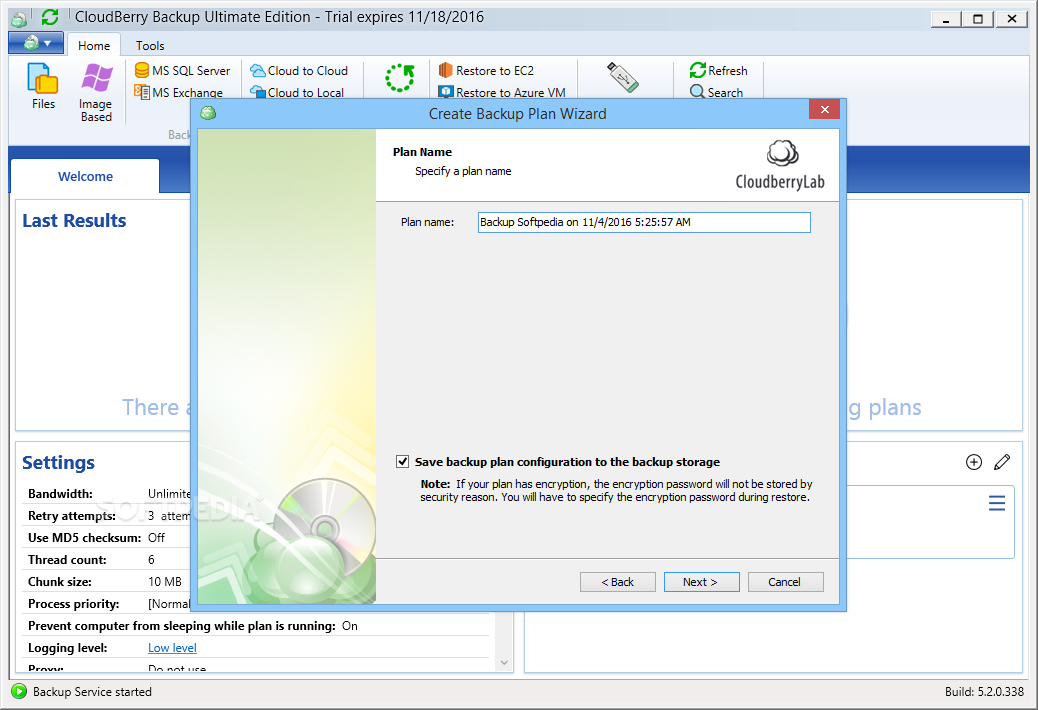Choose MS SQL Server backup
The height and width of the screenshot is (710, 1038).
(x=183, y=70)
